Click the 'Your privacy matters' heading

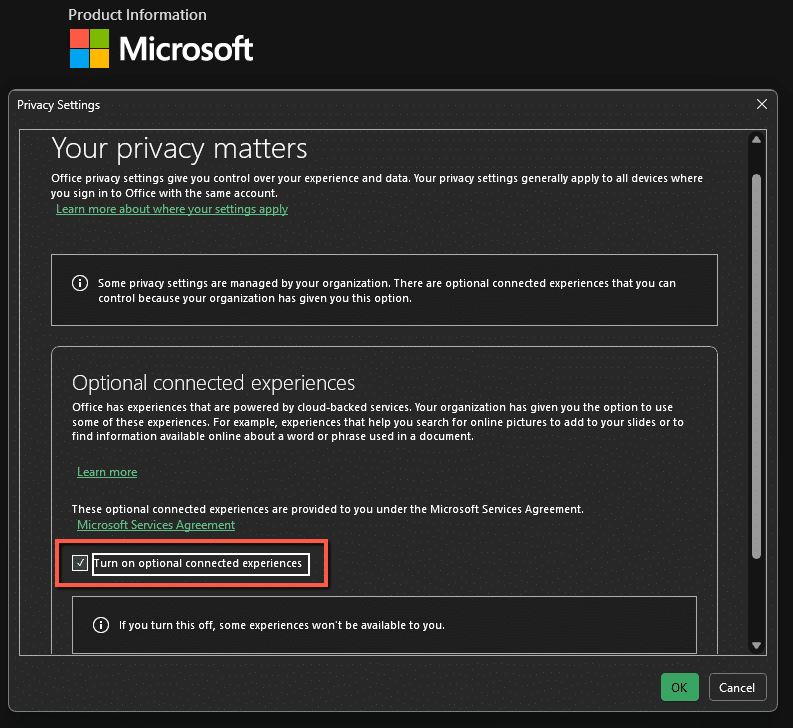179,149
